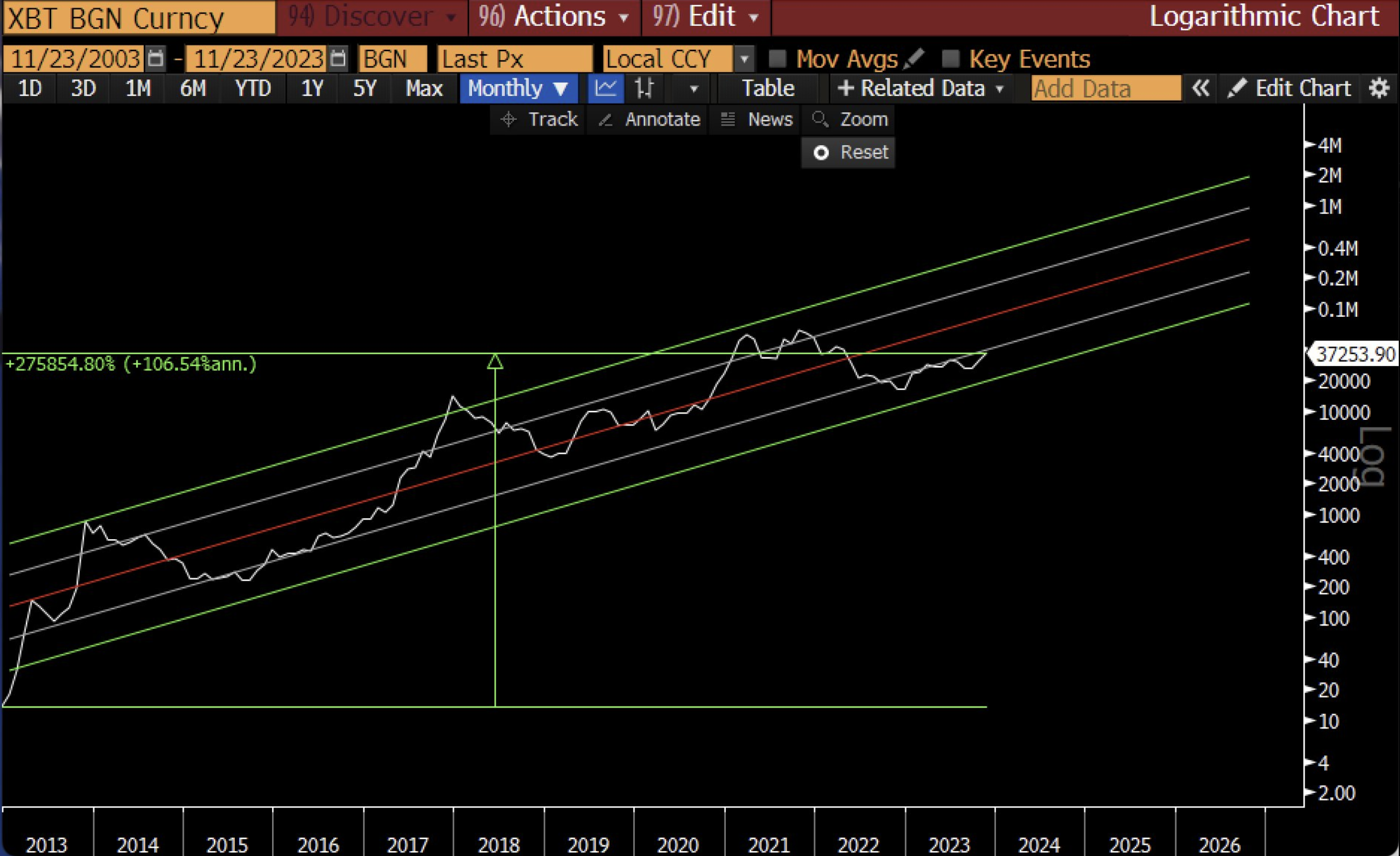This screenshot has height=856, width=1400.
Task: Open the 97) Edit menu
Action: (705, 16)
